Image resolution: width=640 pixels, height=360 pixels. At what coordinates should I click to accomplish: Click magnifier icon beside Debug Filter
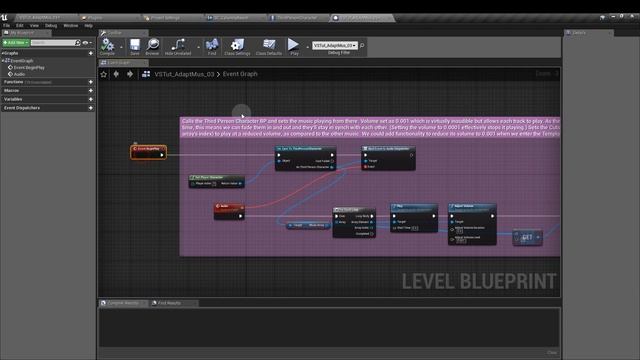pyautogui.click(x=362, y=45)
